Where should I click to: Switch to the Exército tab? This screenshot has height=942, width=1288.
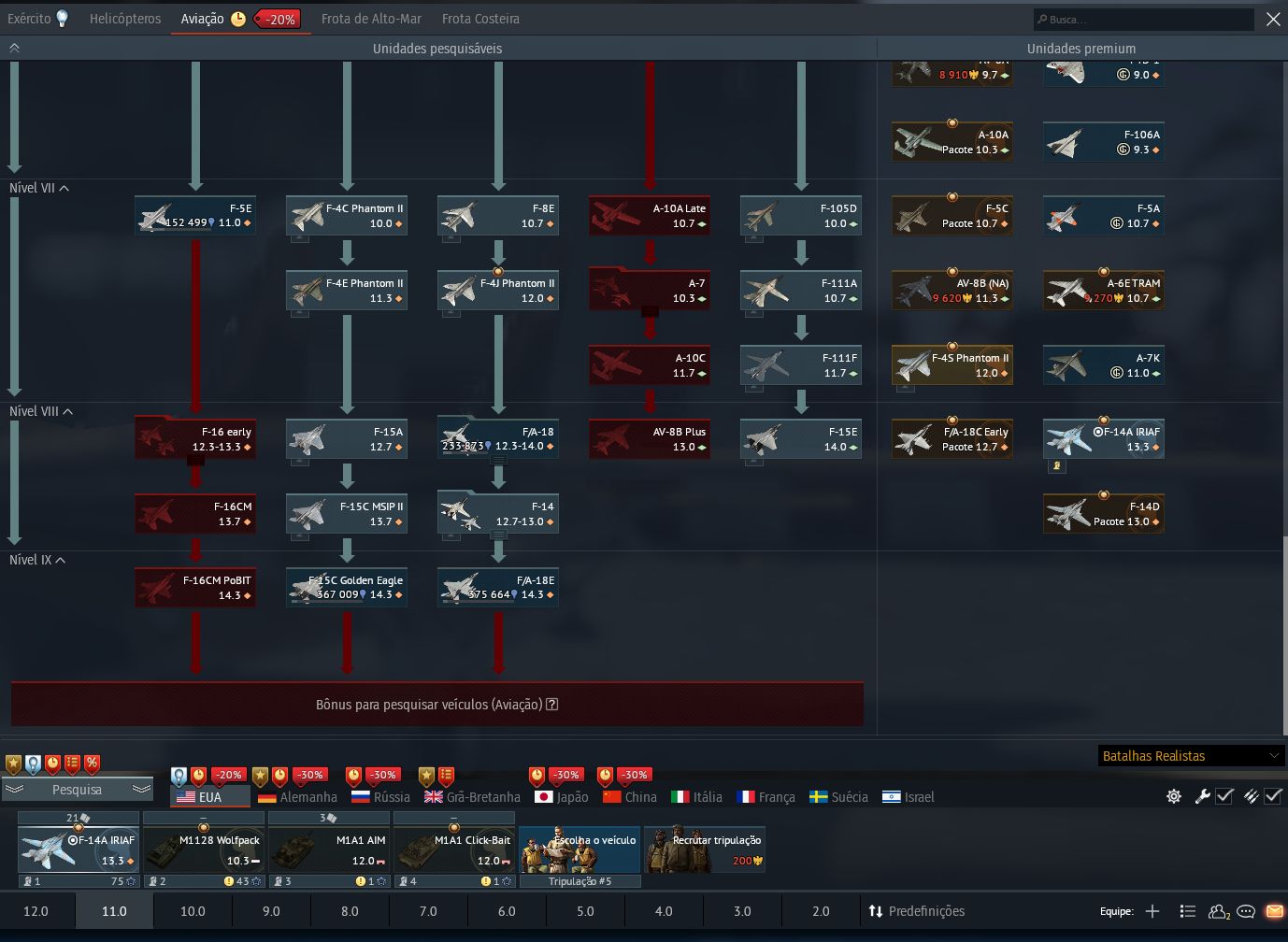pos(37,19)
